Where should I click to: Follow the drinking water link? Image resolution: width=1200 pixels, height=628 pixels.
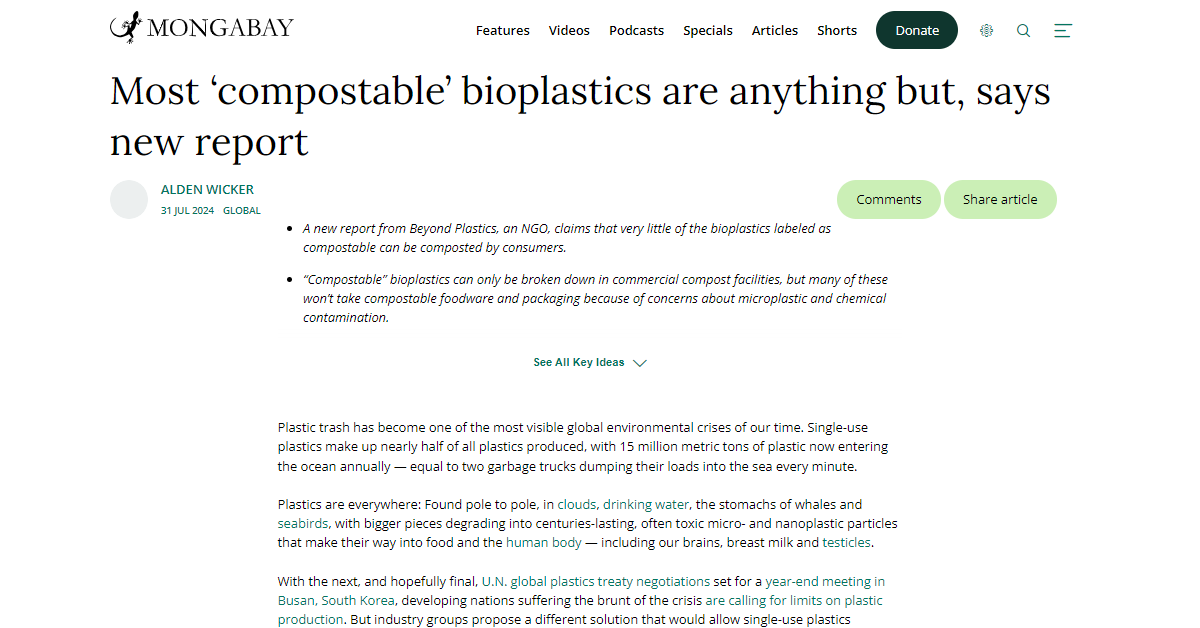646,504
